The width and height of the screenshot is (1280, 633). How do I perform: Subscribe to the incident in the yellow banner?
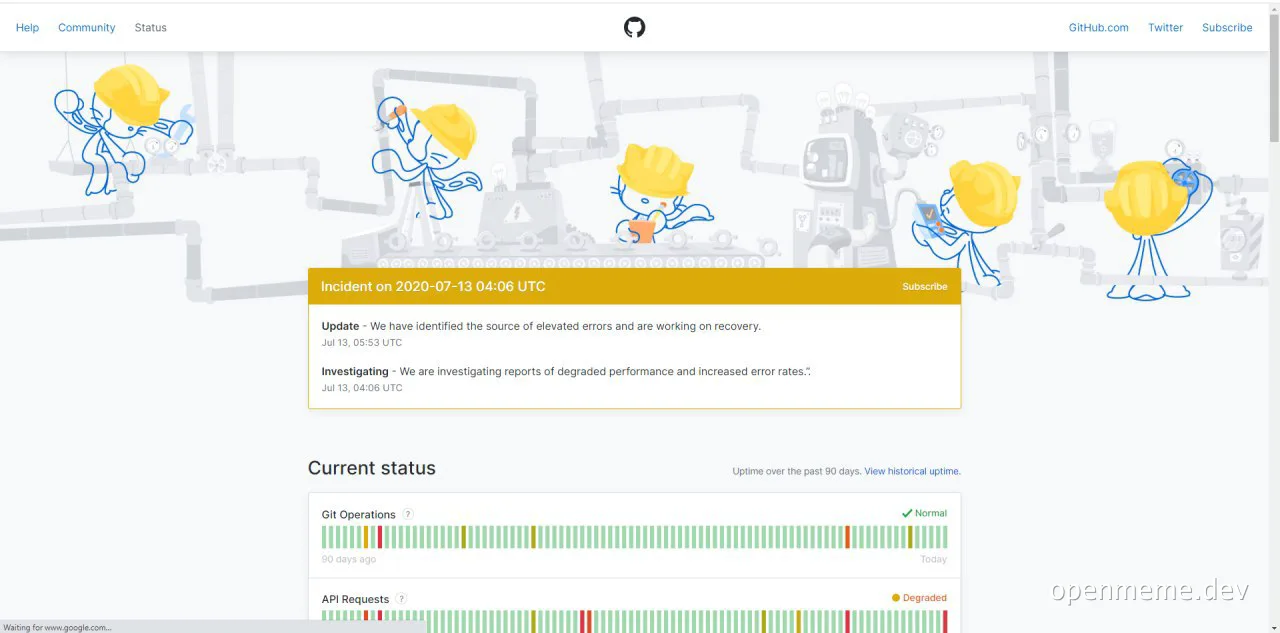coord(924,286)
